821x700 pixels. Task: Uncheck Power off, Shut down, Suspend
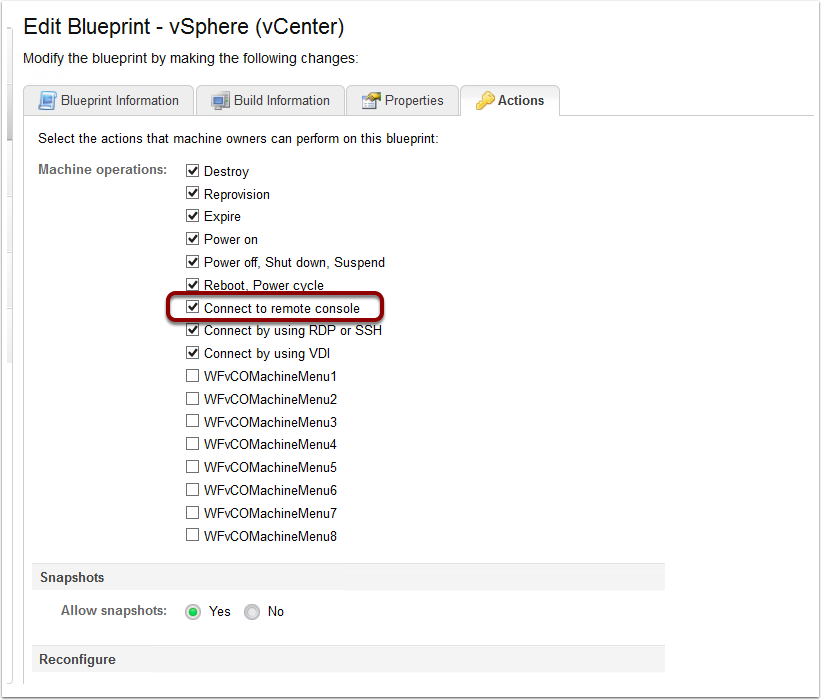pyautogui.click(x=193, y=261)
